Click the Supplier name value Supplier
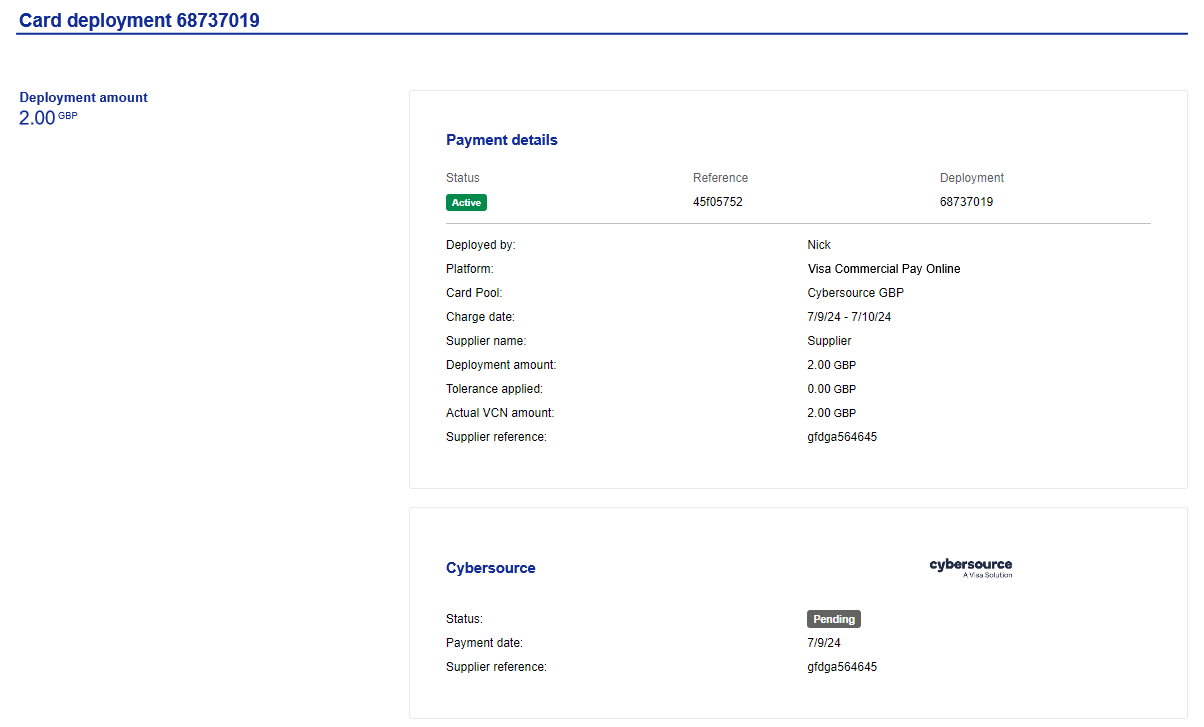Image resolution: width=1204 pixels, height=727 pixels. coord(829,341)
